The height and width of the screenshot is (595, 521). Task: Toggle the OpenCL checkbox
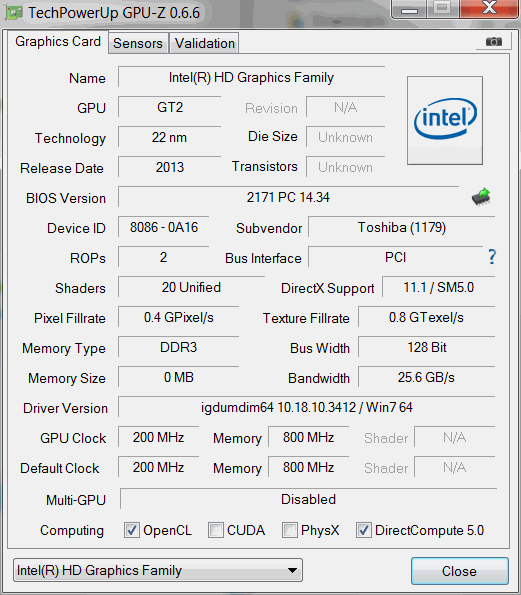(132, 530)
